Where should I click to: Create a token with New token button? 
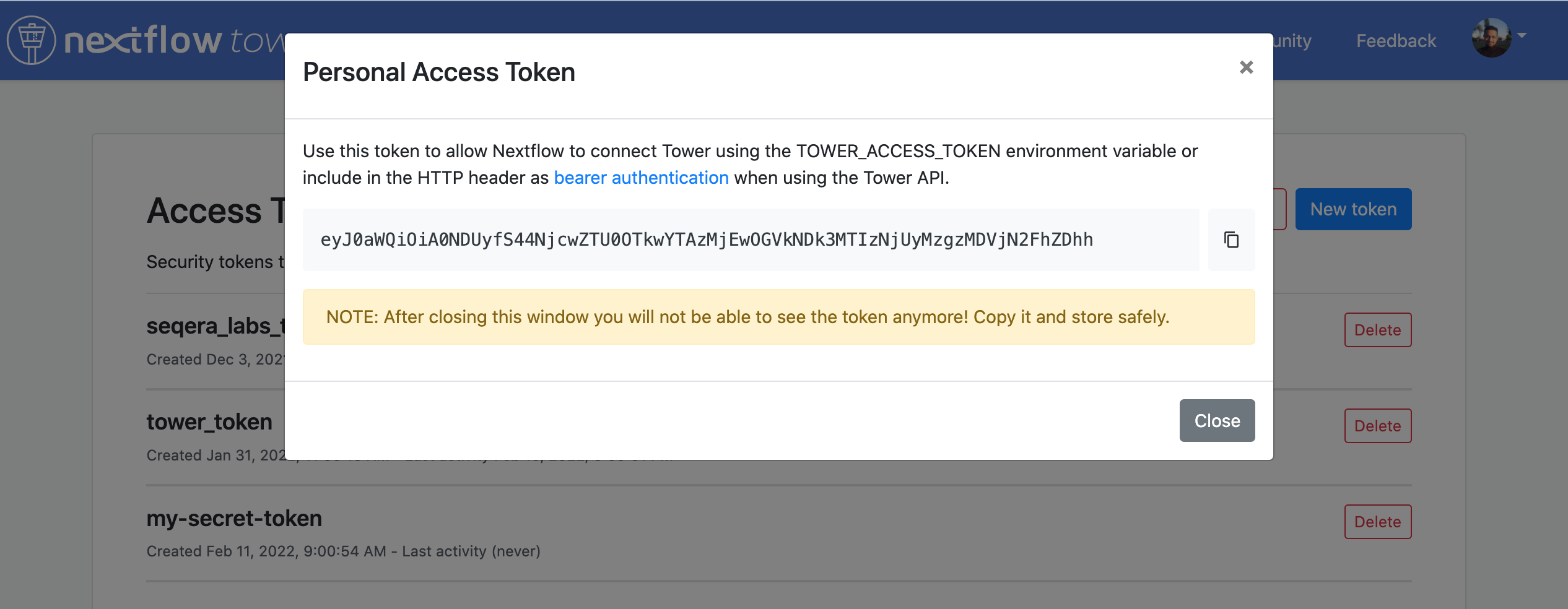point(1353,209)
